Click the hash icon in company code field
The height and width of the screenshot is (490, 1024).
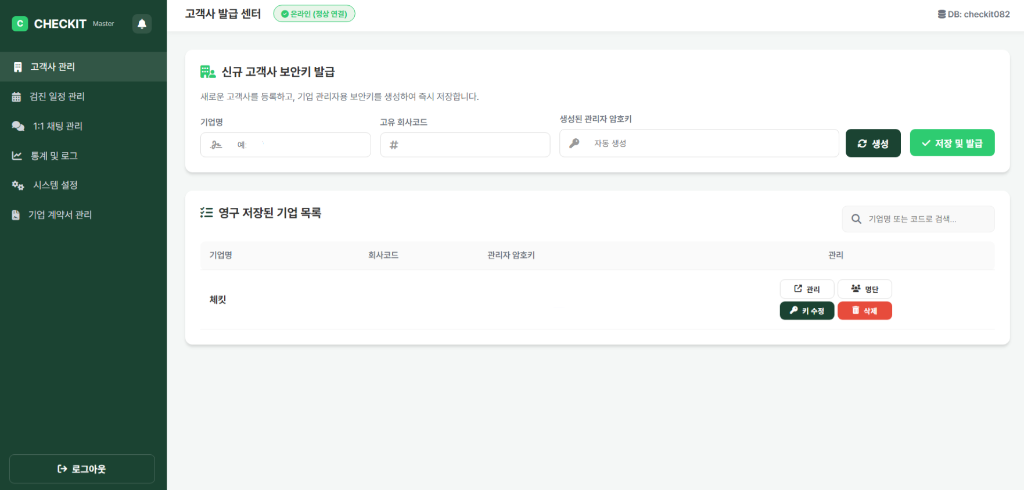click(394, 145)
